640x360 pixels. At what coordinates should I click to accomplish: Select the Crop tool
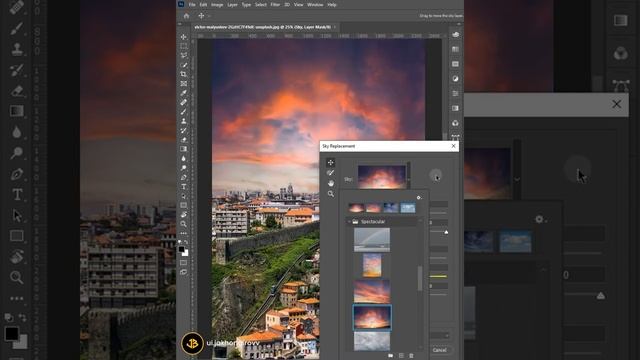click(x=184, y=74)
